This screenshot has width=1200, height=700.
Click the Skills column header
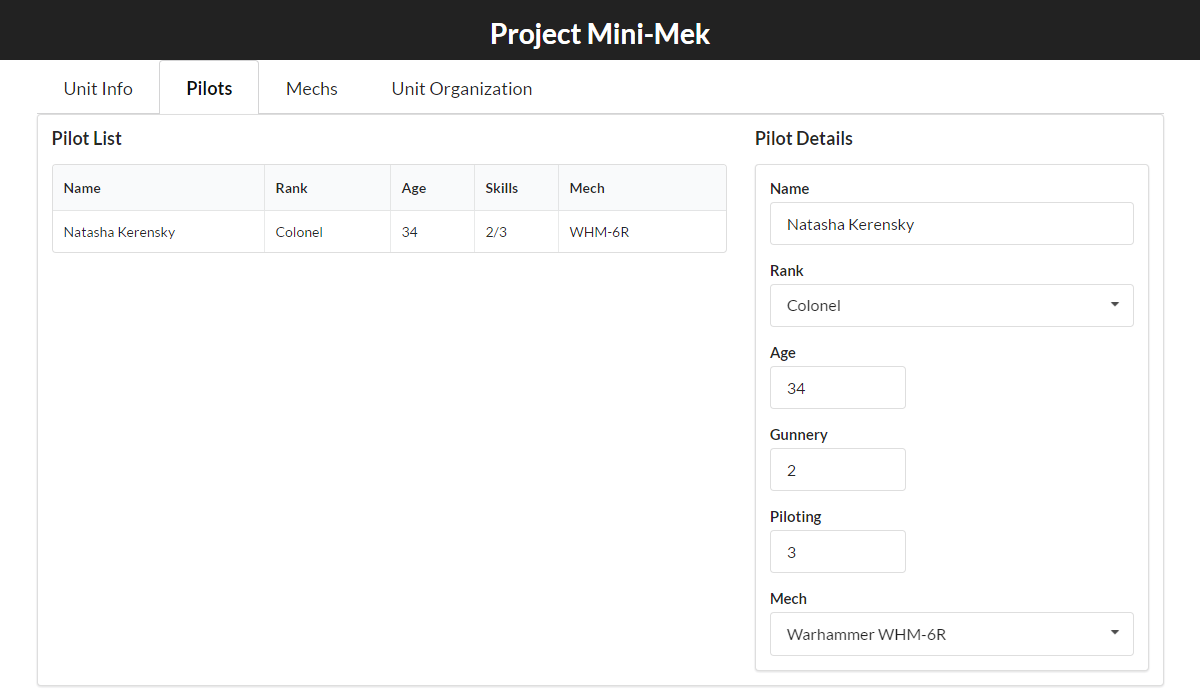[x=502, y=188]
